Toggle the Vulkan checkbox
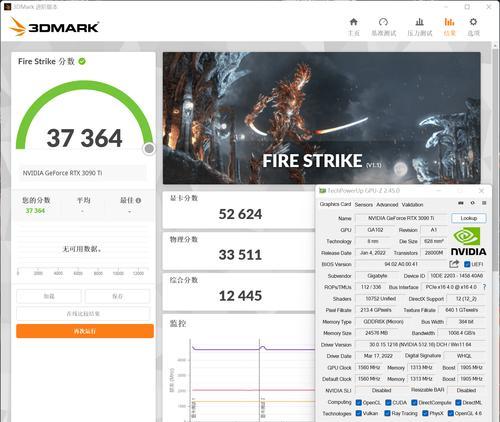The image size is (500, 422). click(359, 413)
